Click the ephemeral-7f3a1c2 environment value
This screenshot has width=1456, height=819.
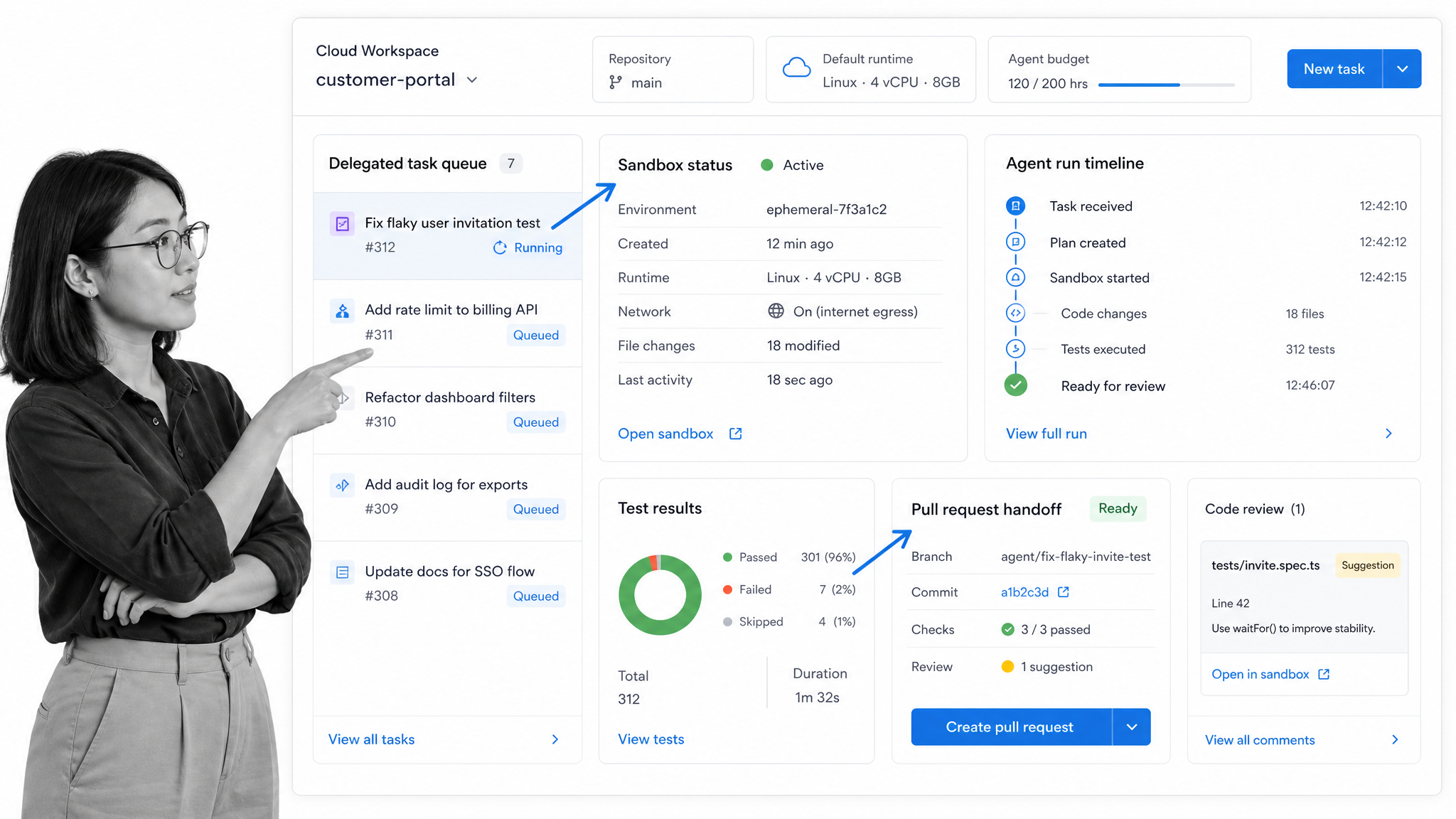(827, 209)
